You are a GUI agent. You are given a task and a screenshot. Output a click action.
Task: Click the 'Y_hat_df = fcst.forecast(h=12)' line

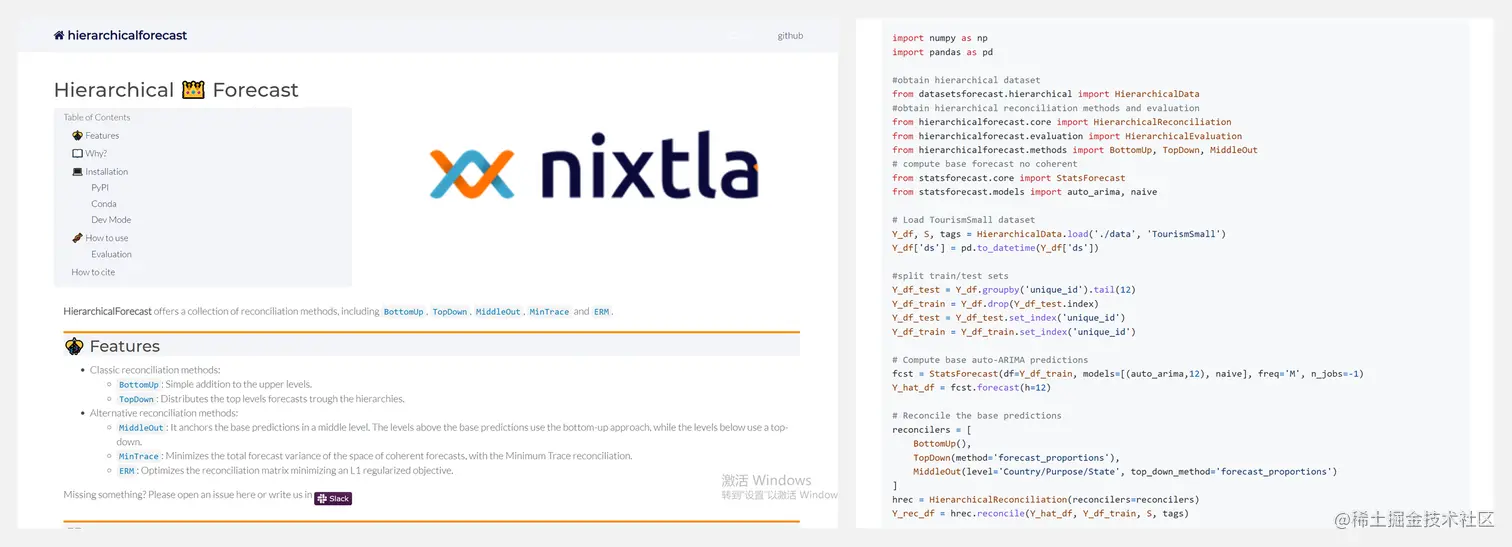tap(970, 388)
